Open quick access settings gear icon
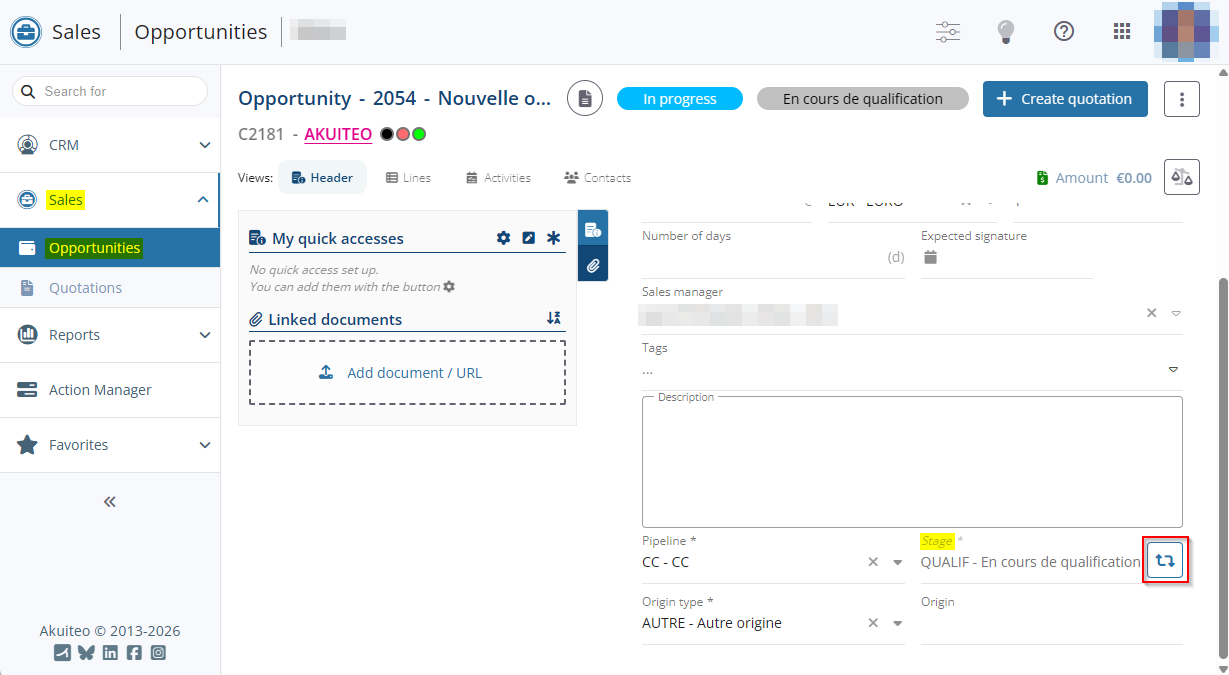Screen dimensions: 1229x675 (x=504, y=238)
